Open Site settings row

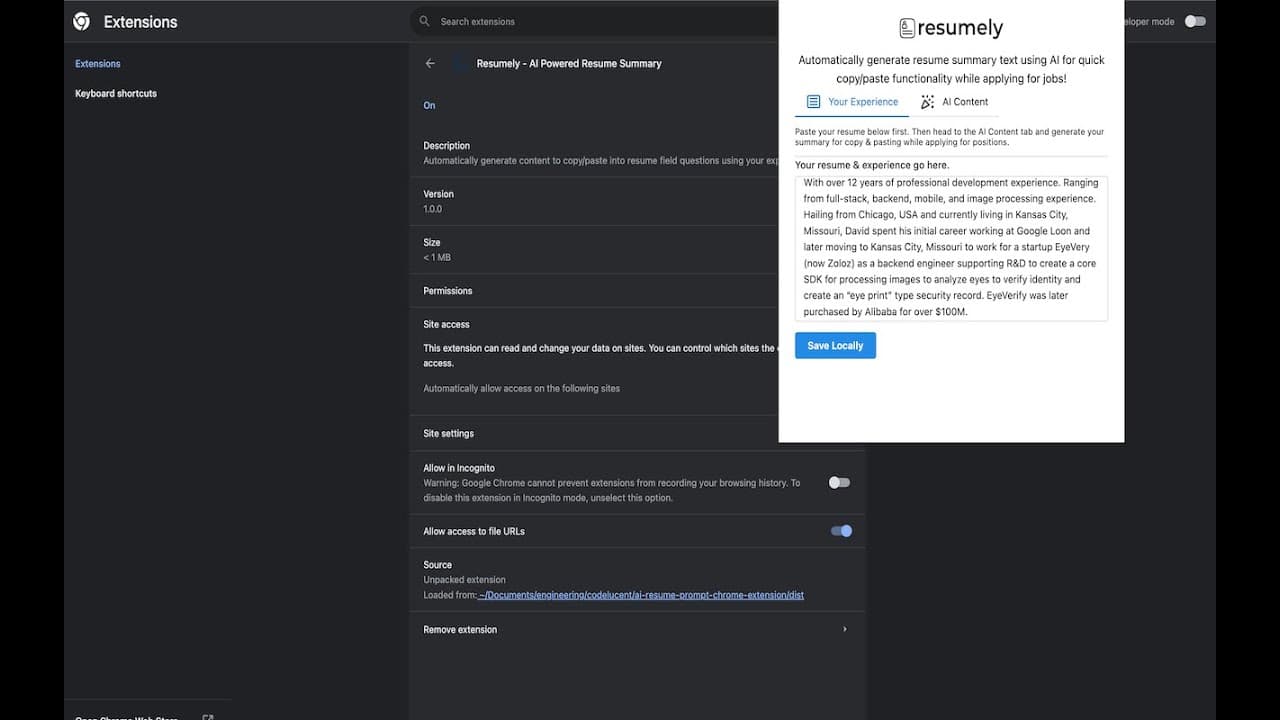[637, 433]
